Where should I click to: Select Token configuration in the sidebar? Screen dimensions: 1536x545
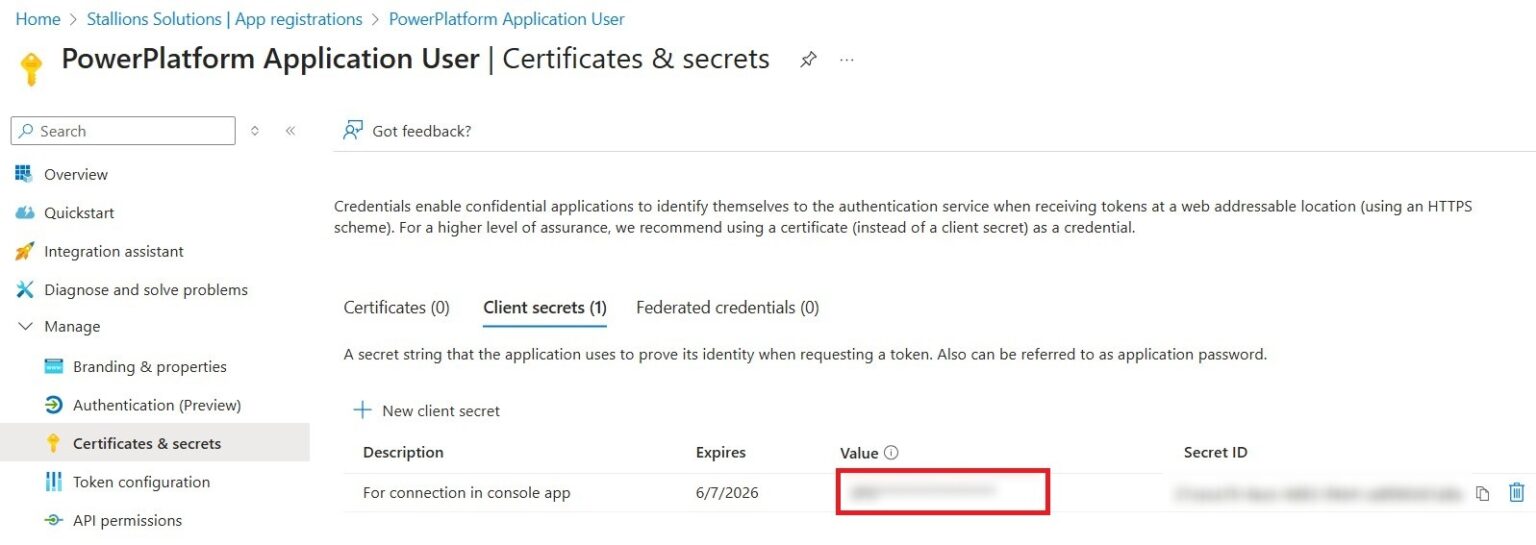click(x=141, y=482)
